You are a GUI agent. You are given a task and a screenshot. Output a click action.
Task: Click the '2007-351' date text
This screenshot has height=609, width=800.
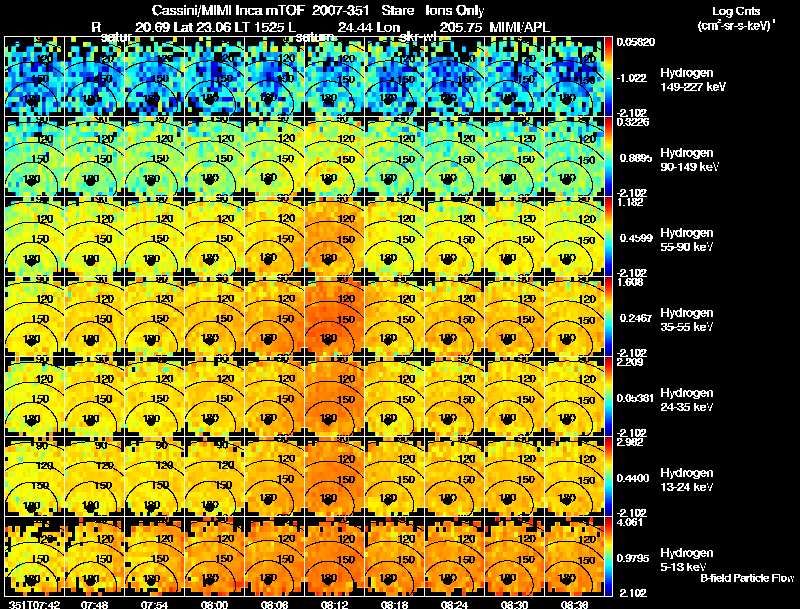(340, 10)
